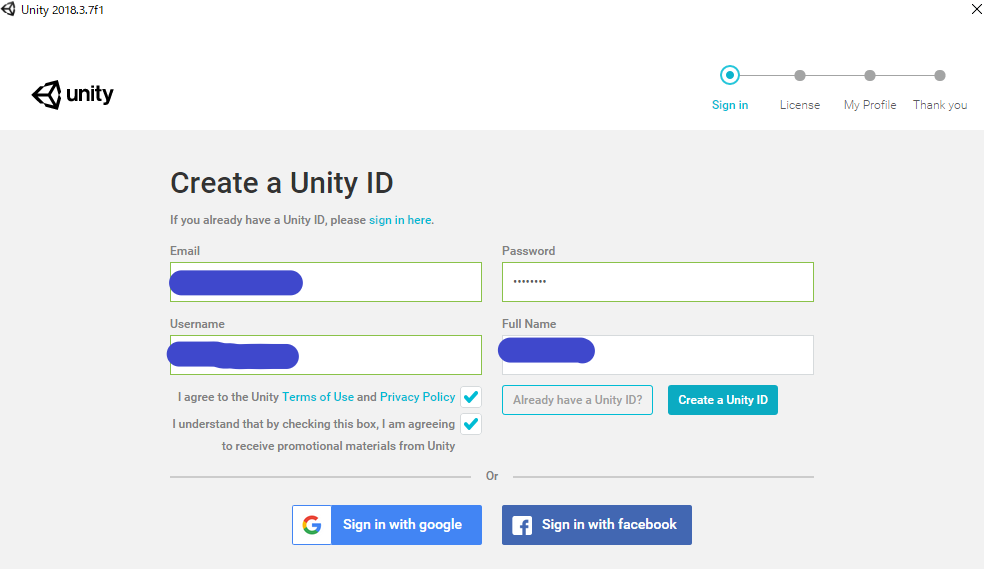Select the Sign in step circle
This screenshot has width=984, height=569.
(729, 75)
